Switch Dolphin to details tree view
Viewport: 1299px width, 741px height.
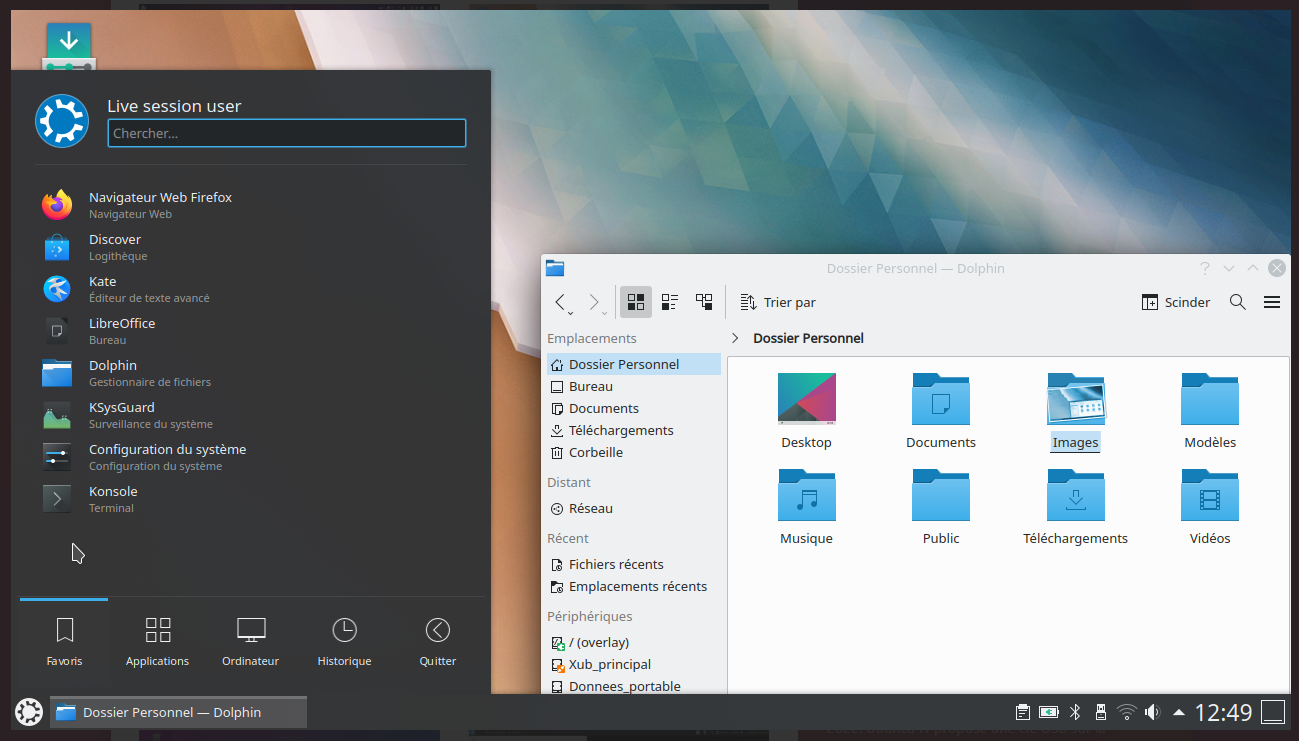[704, 302]
